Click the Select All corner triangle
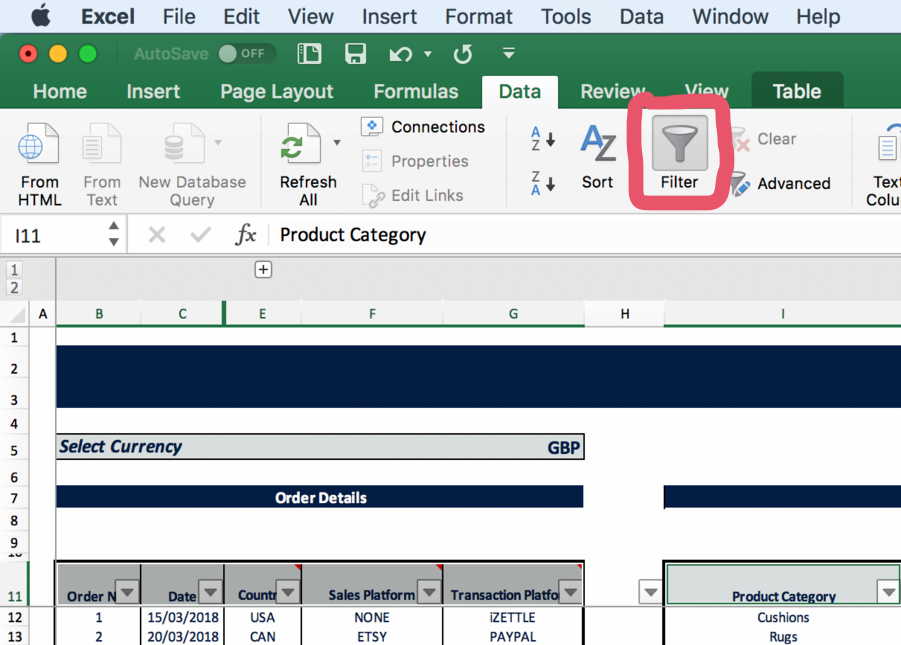901x645 pixels. coord(16,314)
